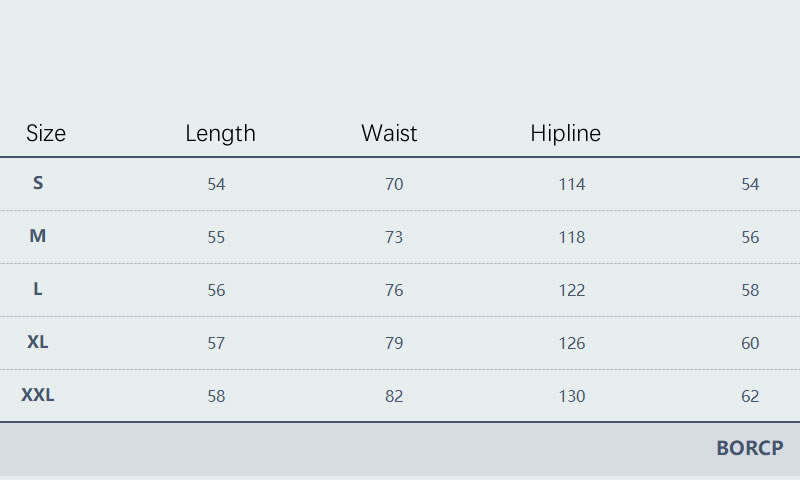This screenshot has width=800, height=480.
Task: Select the Waist column header
Action: pyautogui.click(x=389, y=133)
